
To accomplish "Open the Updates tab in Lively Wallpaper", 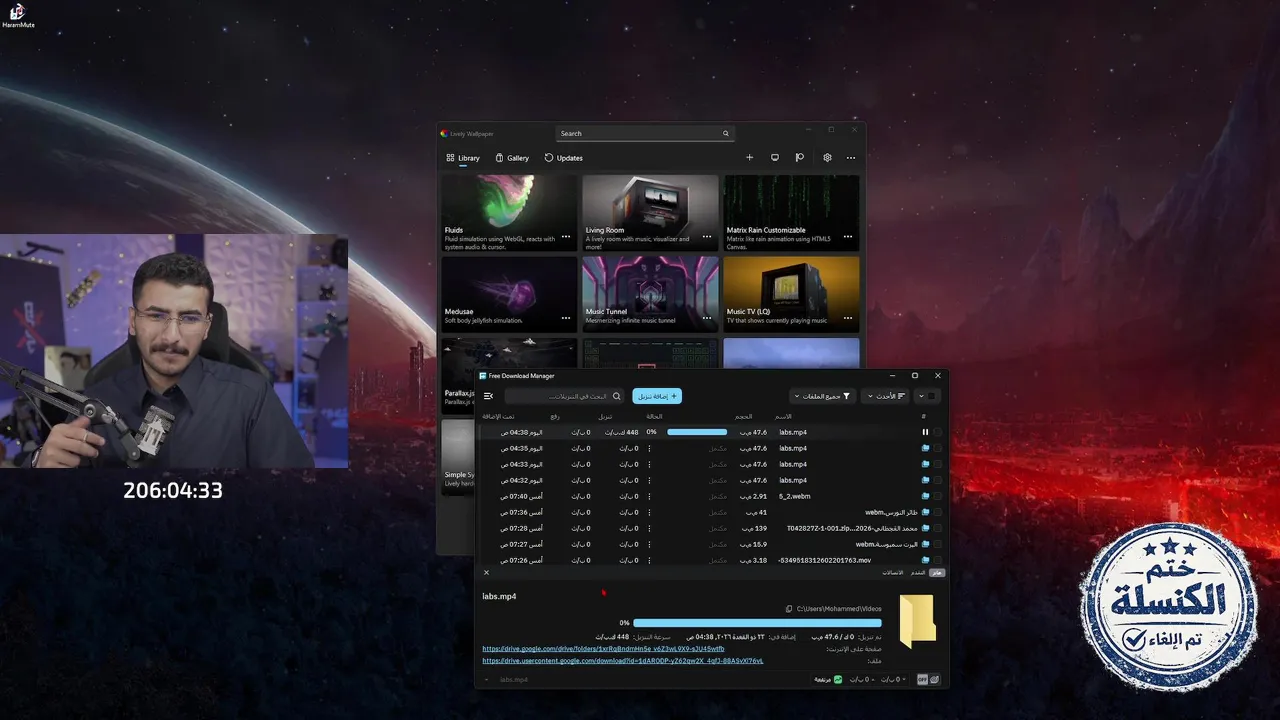I will pyautogui.click(x=563, y=158).
